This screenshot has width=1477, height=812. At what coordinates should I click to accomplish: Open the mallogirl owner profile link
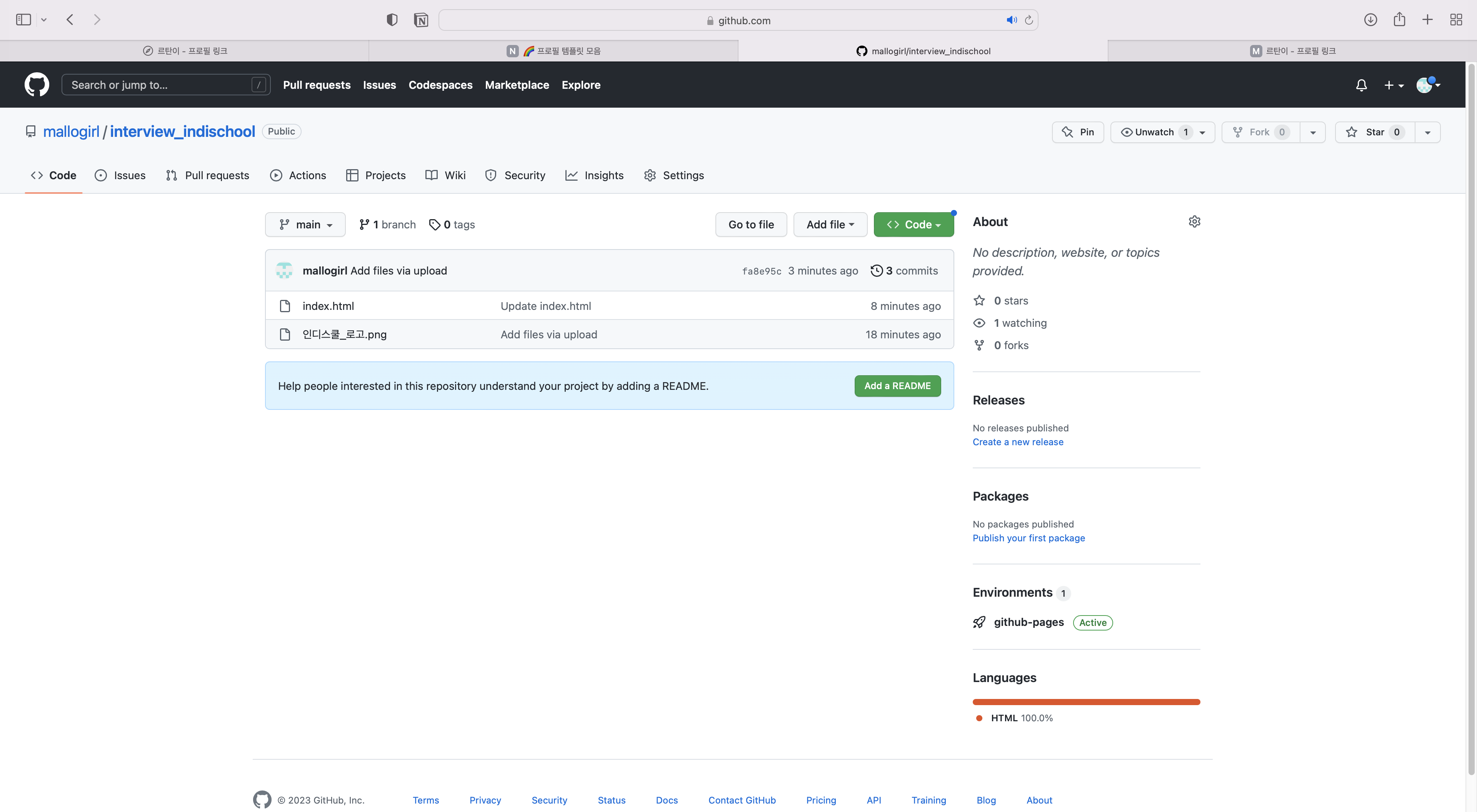tap(71, 131)
